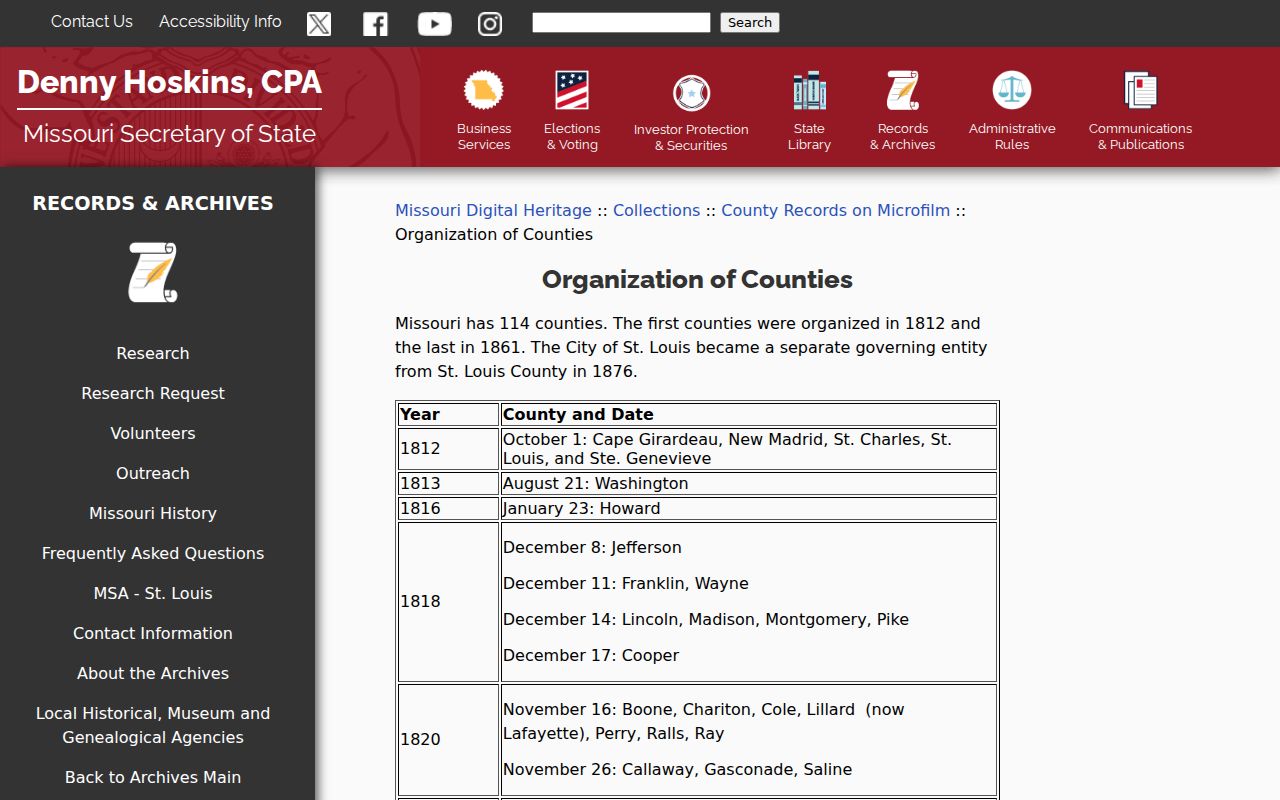Screen dimensions: 1280x800
Task: Open MSA - St. Louis sidebar link
Action: pyautogui.click(x=153, y=593)
